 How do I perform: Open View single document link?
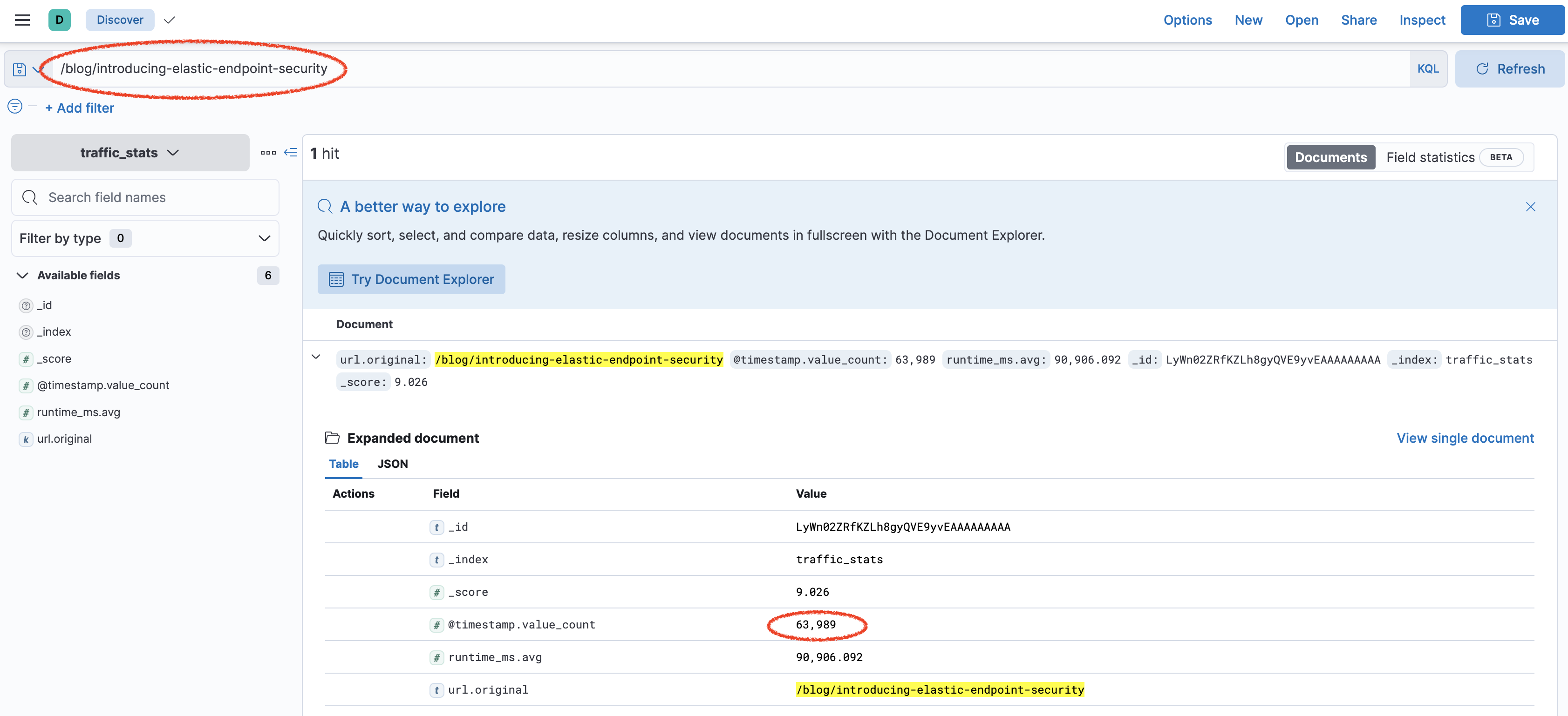1465,438
